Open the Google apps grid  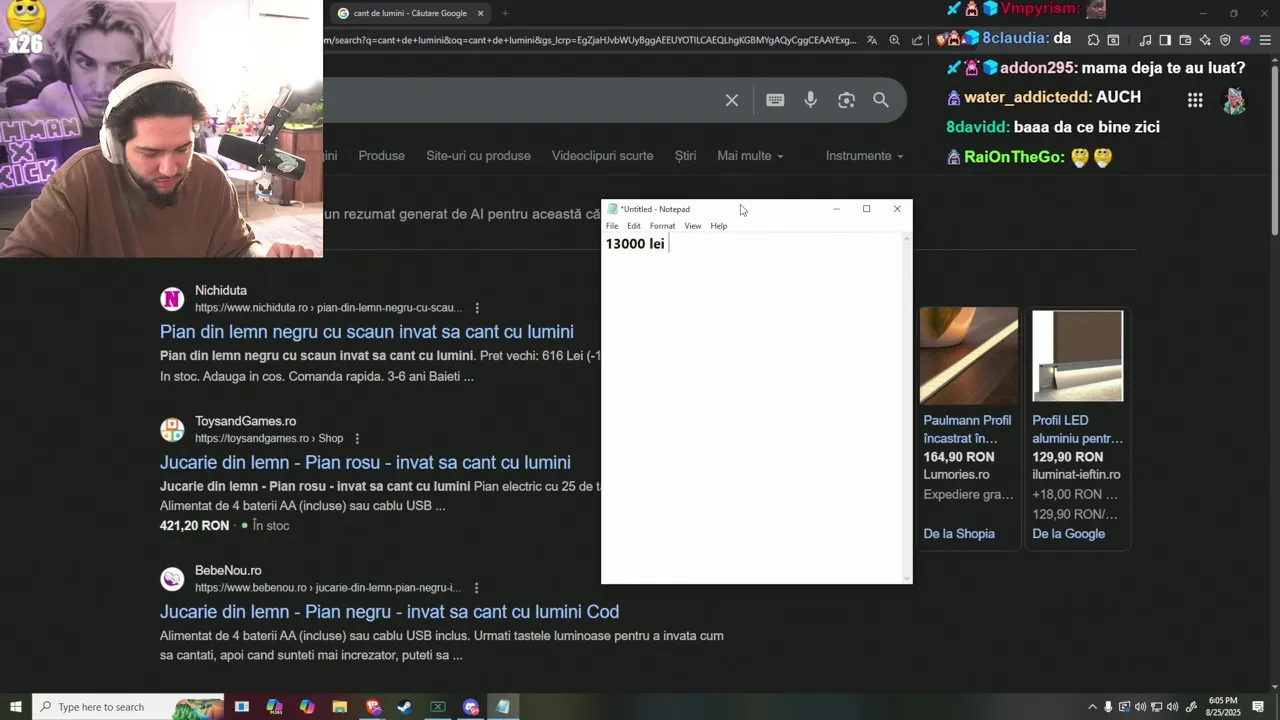point(1195,100)
